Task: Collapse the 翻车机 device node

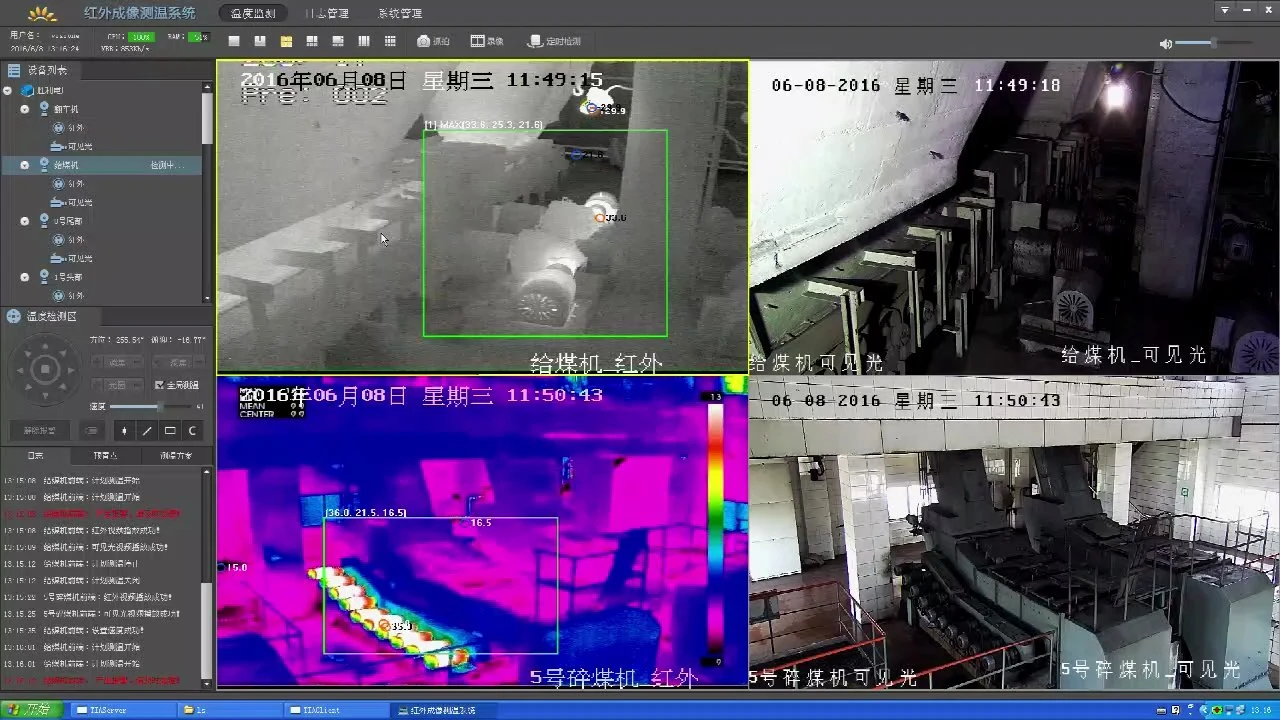Action: coord(25,108)
